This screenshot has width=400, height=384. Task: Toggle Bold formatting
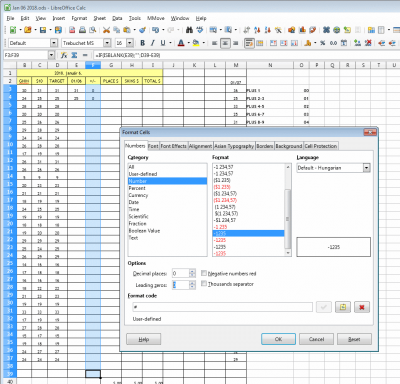point(143,43)
